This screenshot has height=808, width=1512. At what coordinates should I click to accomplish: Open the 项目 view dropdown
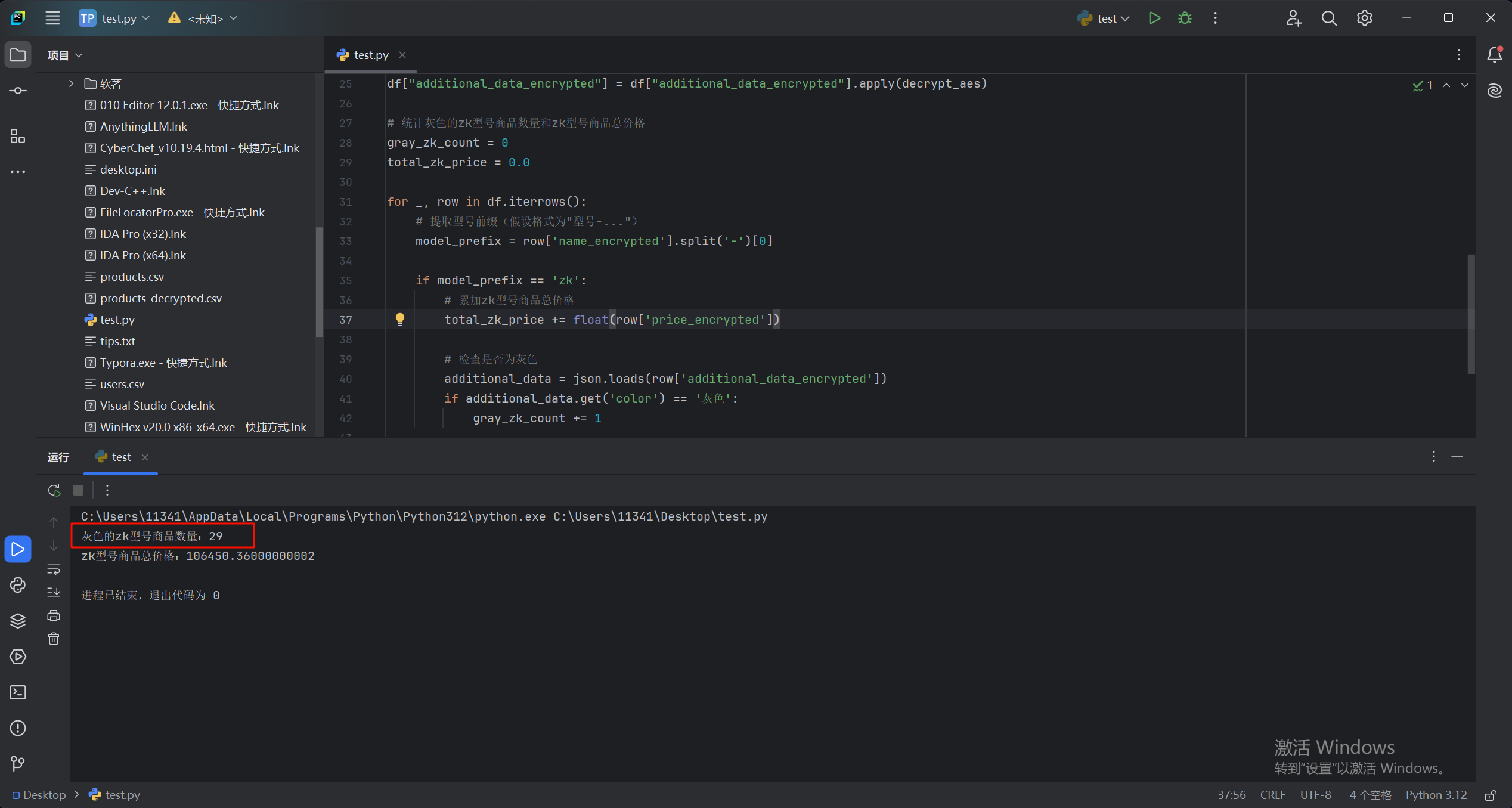[x=65, y=55]
